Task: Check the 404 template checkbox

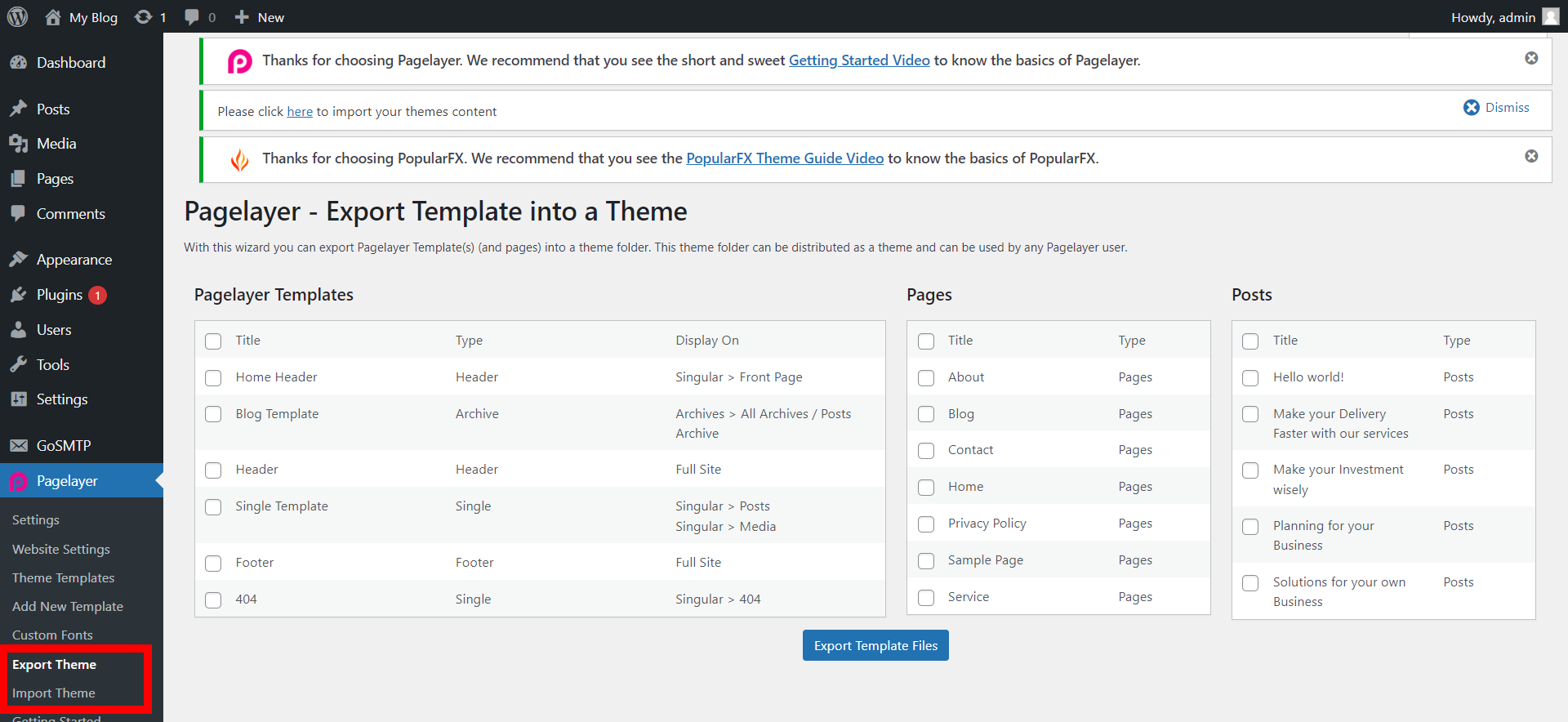Action: pos(213,600)
